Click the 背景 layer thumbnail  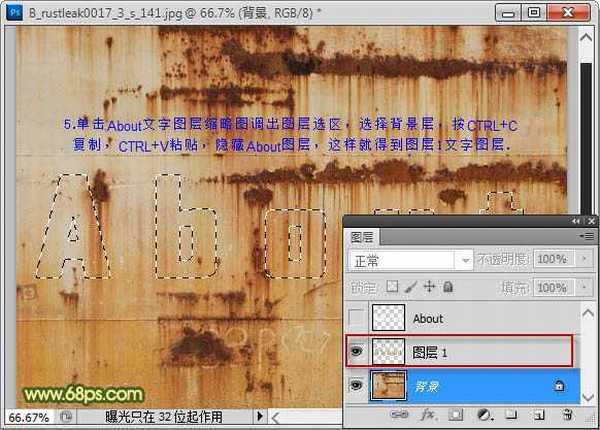click(x=388, y=386)
